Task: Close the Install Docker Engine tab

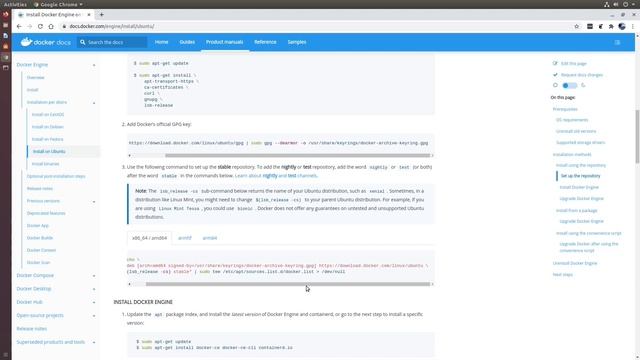Action: [89, 15]
